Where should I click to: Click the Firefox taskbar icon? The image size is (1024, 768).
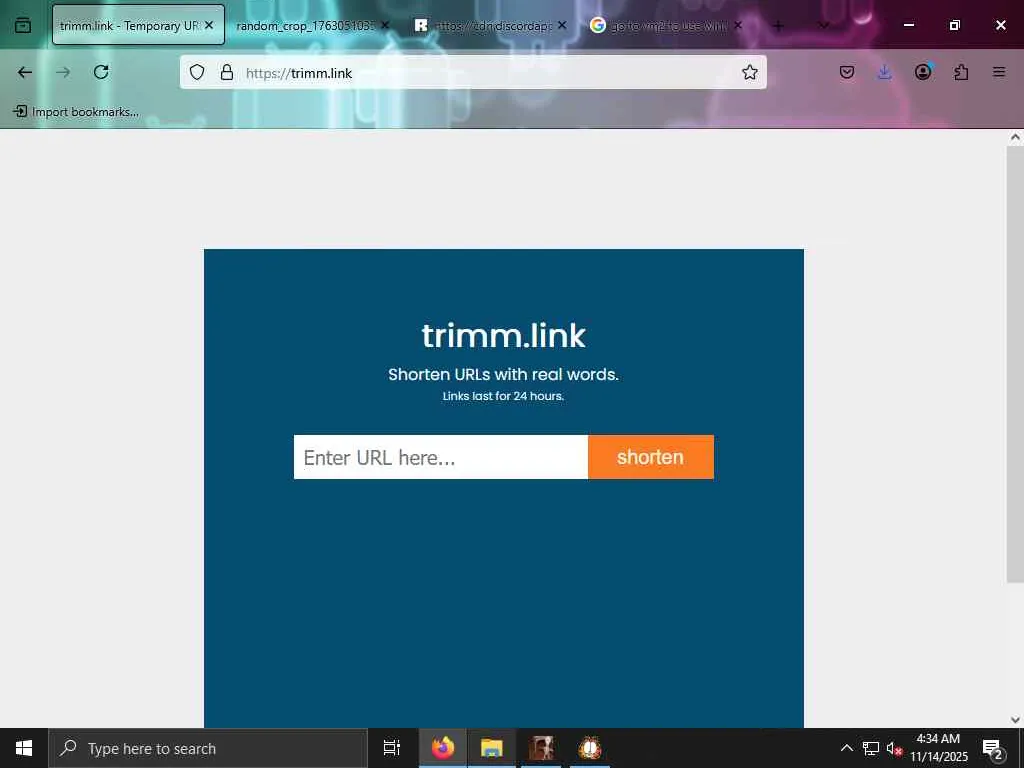tap(443, 748)
